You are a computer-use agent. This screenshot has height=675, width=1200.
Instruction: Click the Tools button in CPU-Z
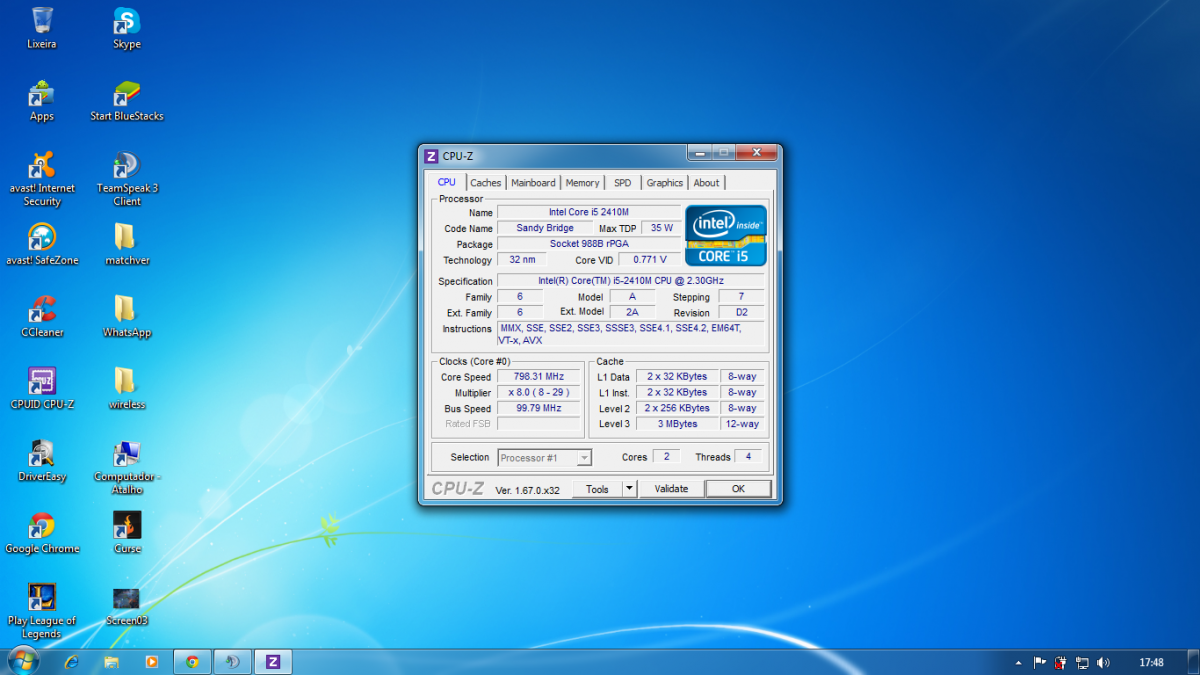coord(597,489)
